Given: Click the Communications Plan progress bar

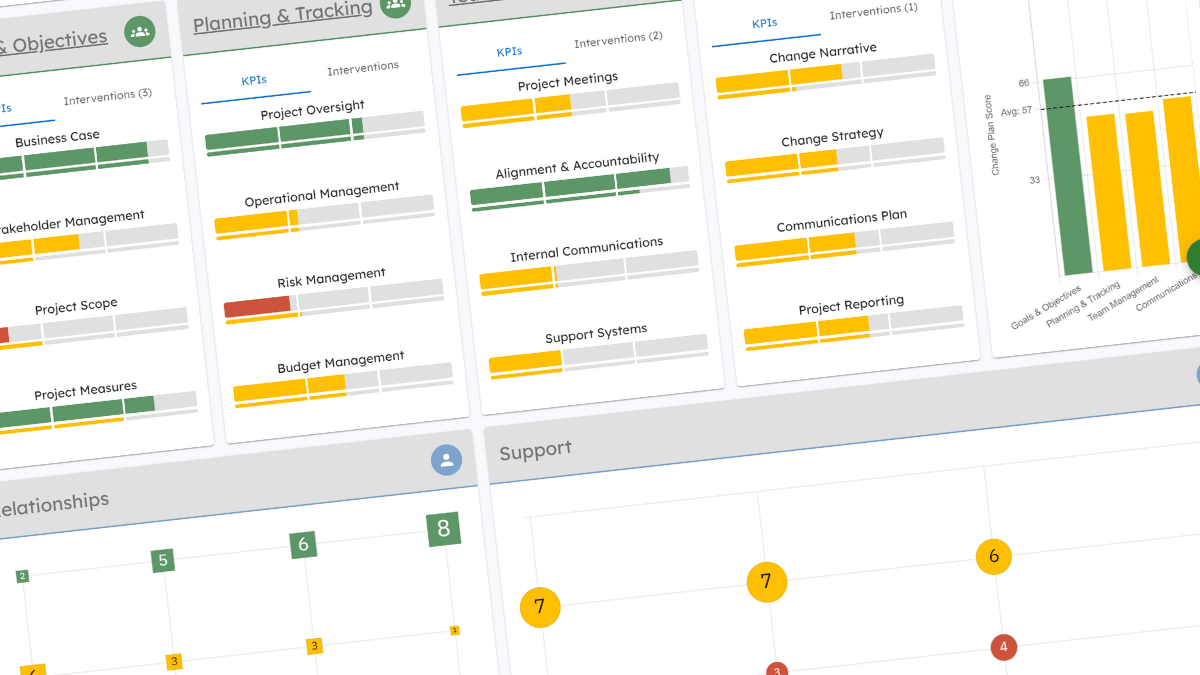Looking at the screenshot, I should (844, 246).
